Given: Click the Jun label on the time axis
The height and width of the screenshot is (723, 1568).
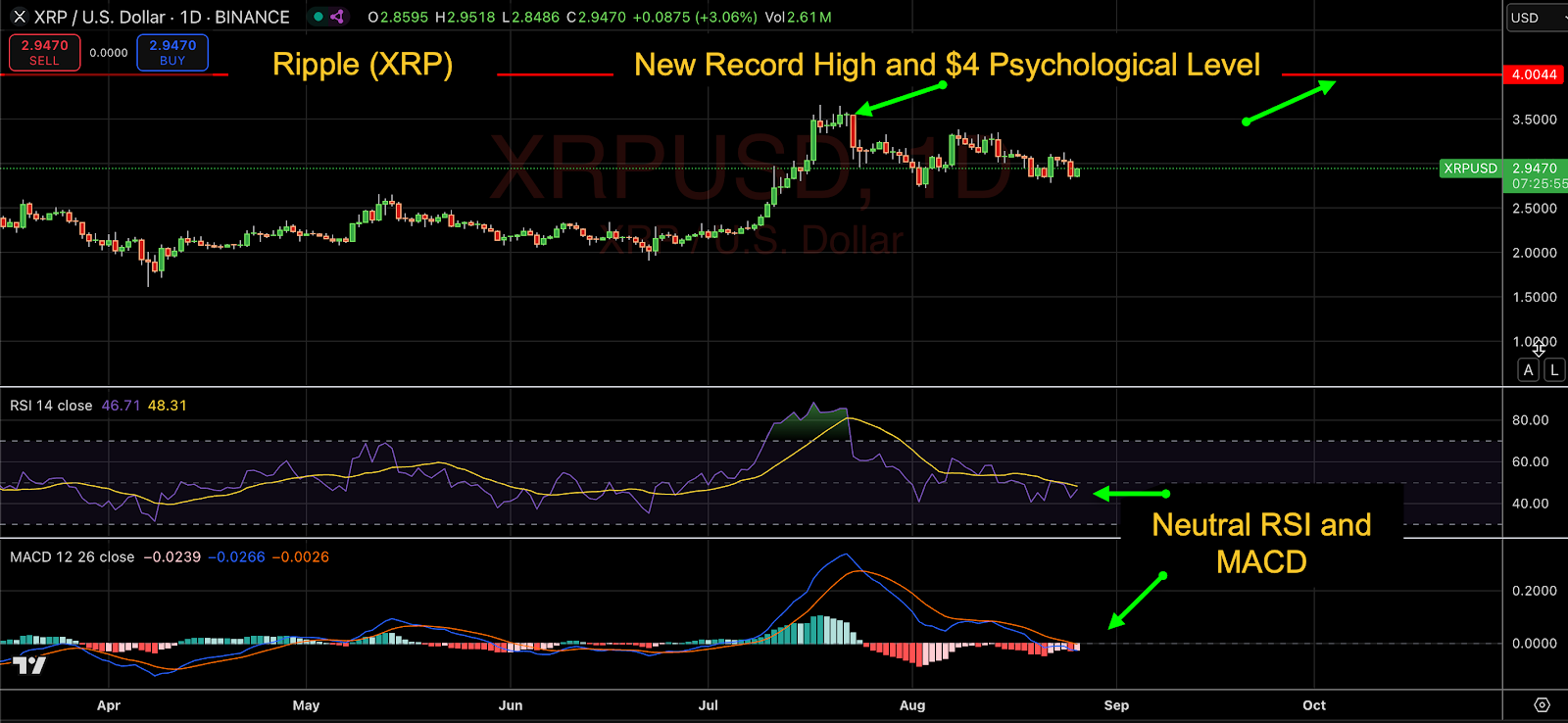Looking at the screenshot, I should 511,705.
